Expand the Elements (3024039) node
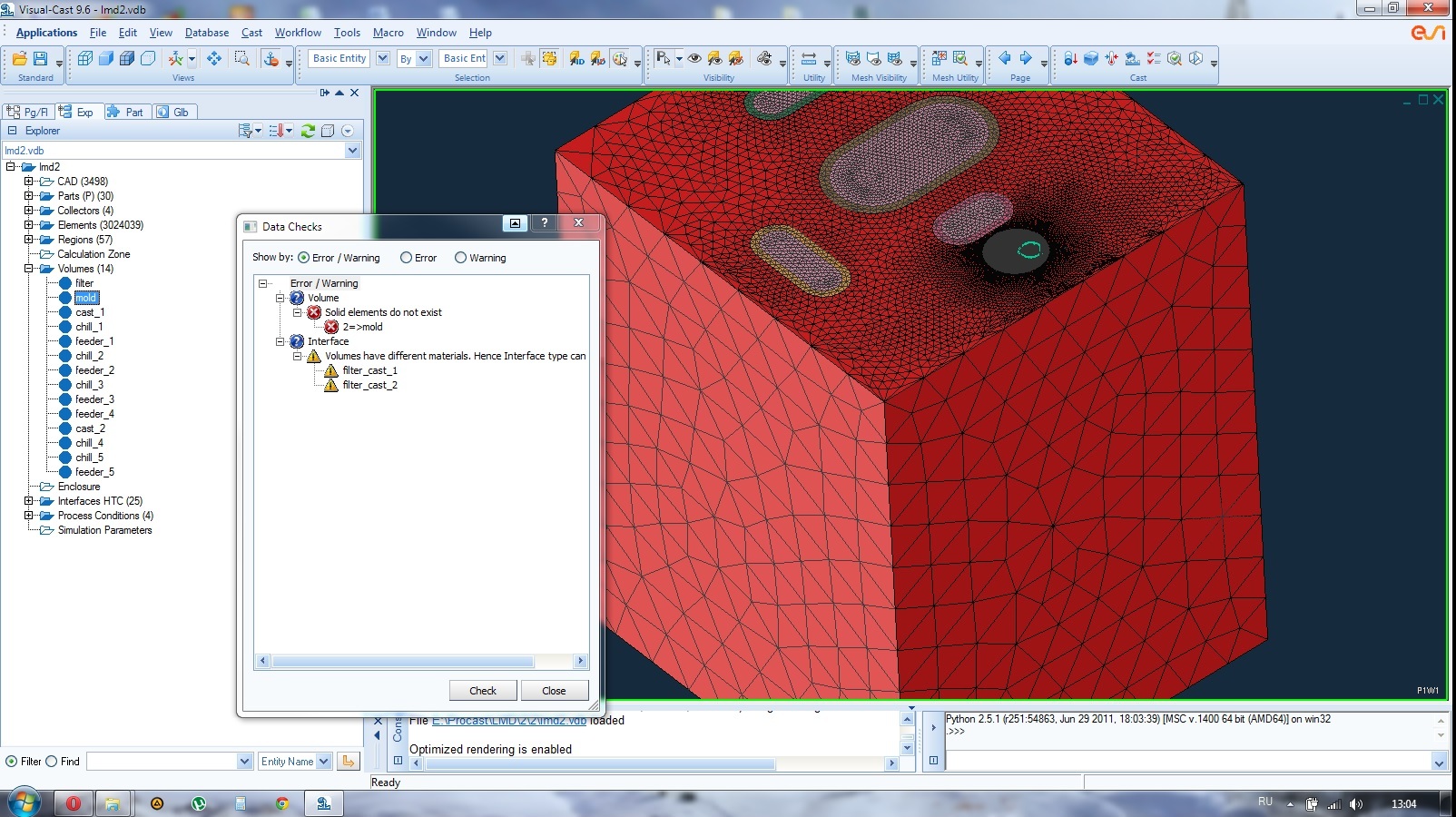 [28, 225]
